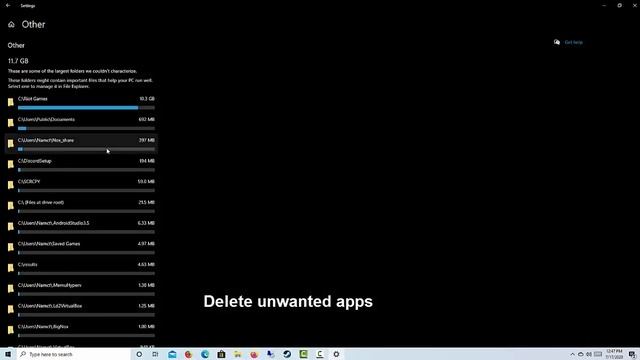Click folder icon beside Saved Games

click(x=11, y=247)
